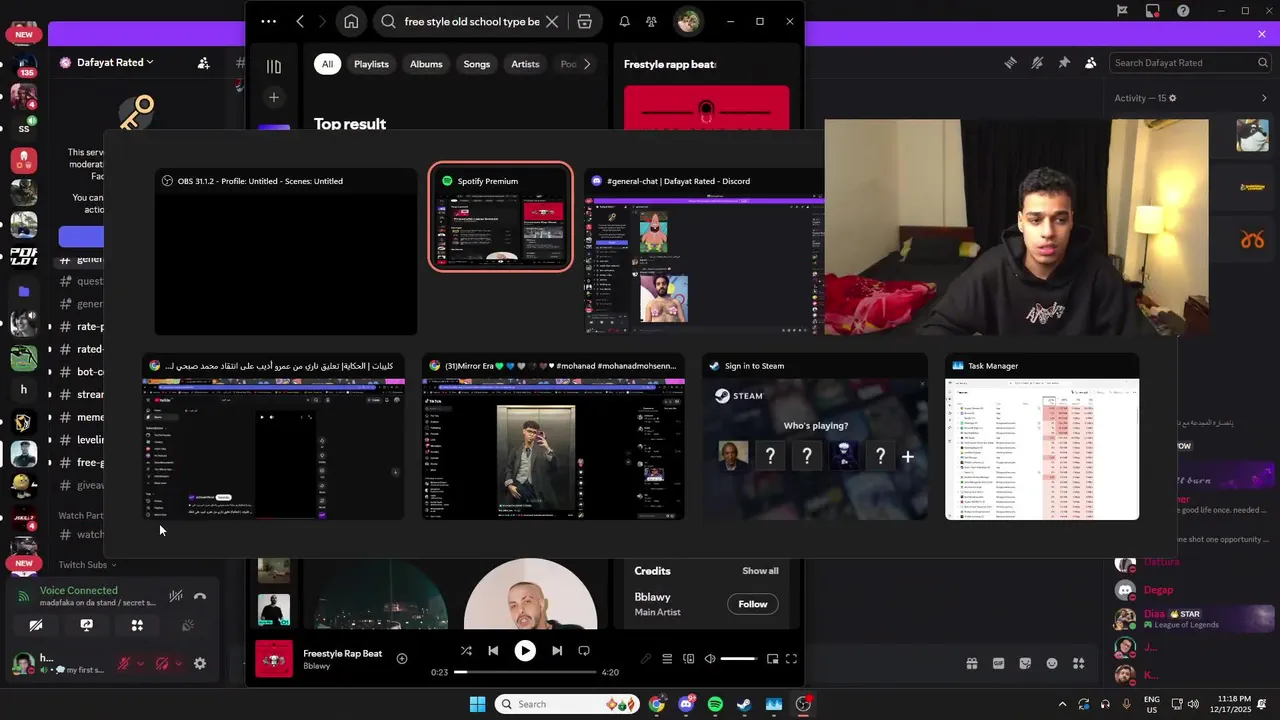Mute Spotify with the speaker icon
This screenshot has width=1280, height=720.
[x=710, y=659]
